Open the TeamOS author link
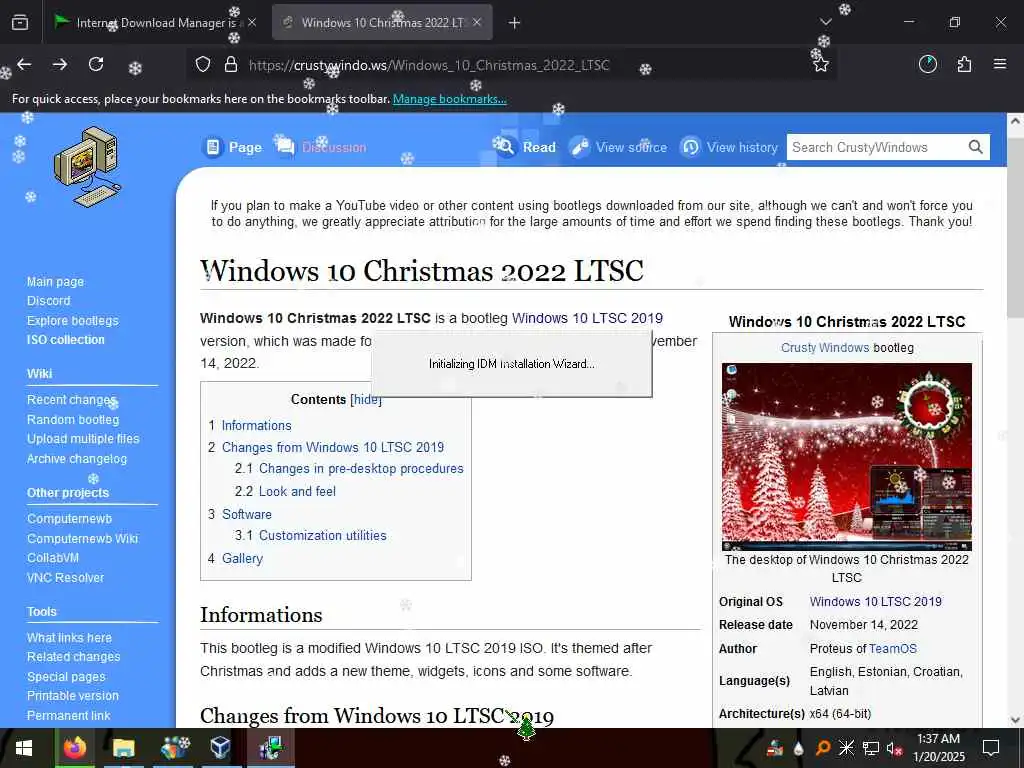The height and width of the screenshot is (768, 1024). point(893,648)
